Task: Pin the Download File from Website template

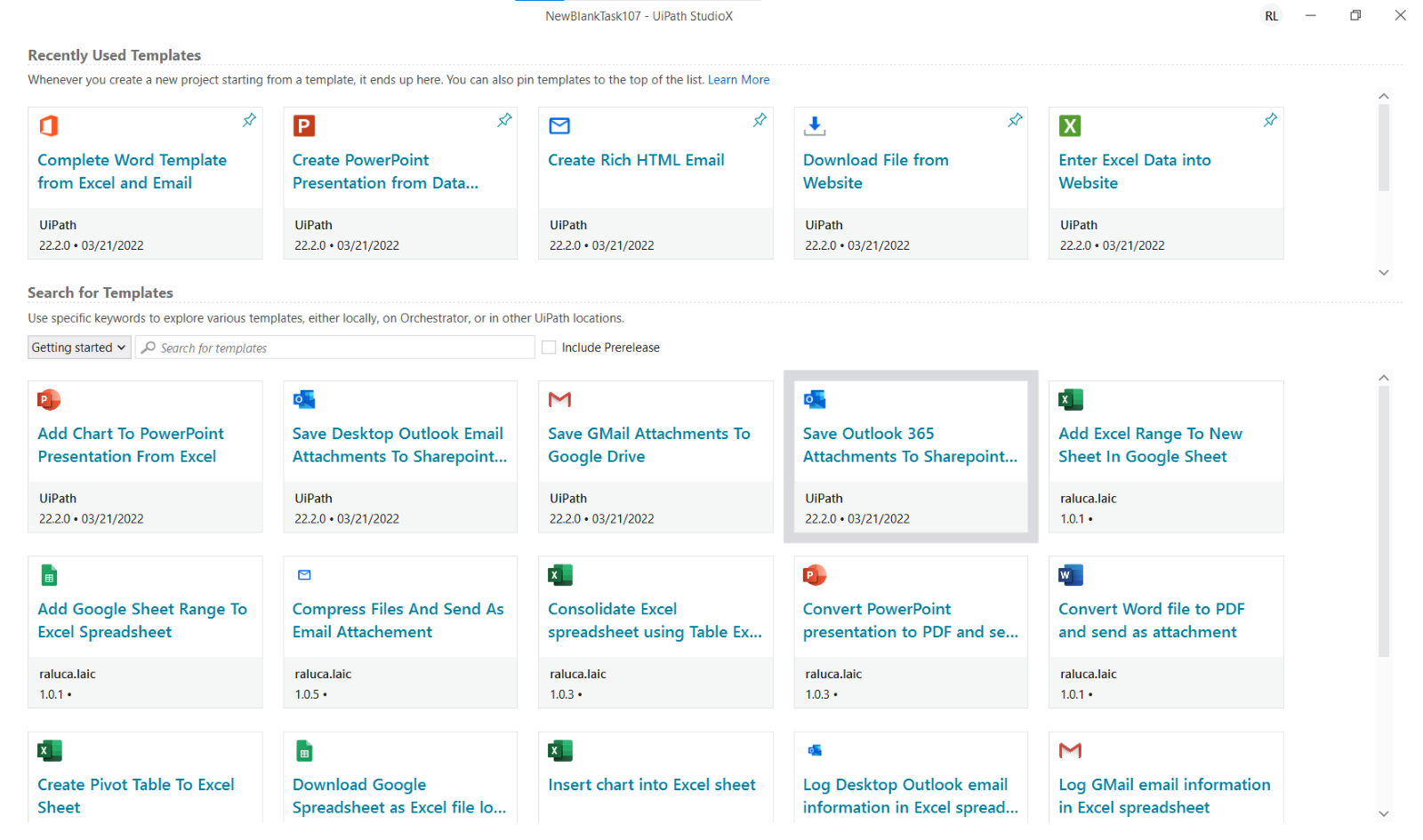Action: (x=1015, y=120)
